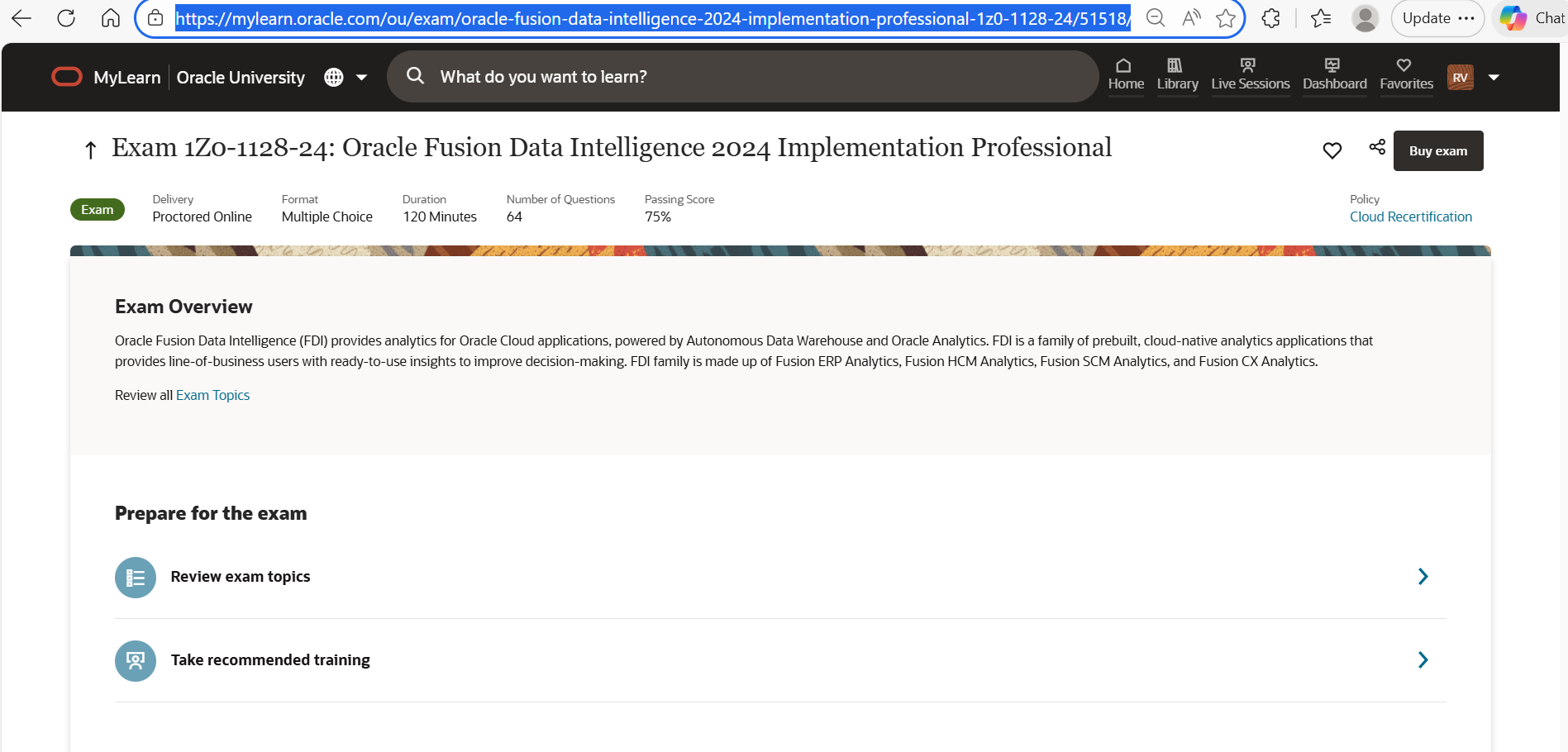The image size is (1568, 752).
Task: Click the Buy exam button
Action: (1438, 150)
